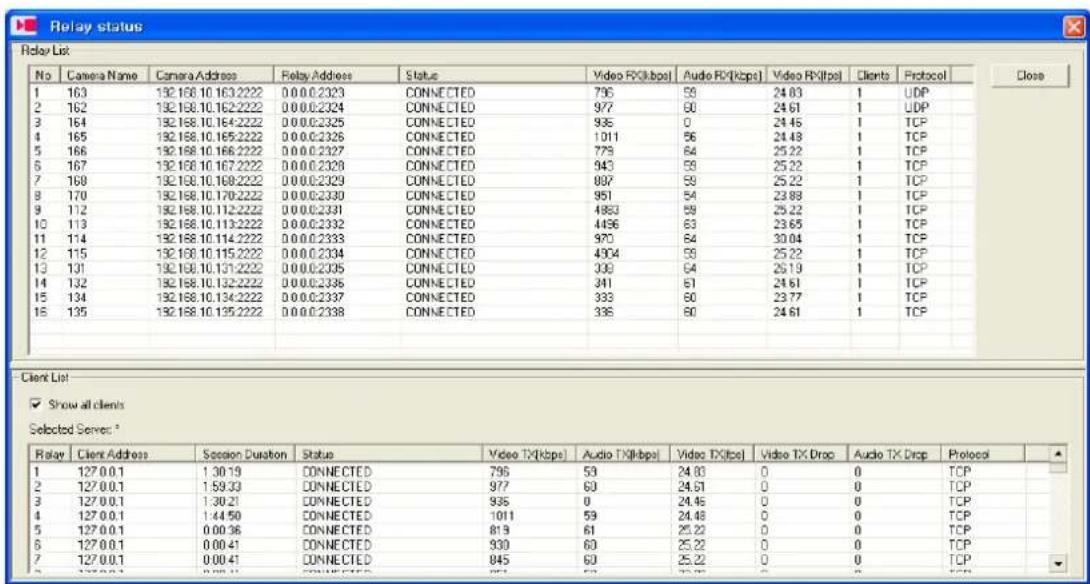Click relay address 0.0.0.0:2335
Viewport: 1090px width, 584px height.
314,268
